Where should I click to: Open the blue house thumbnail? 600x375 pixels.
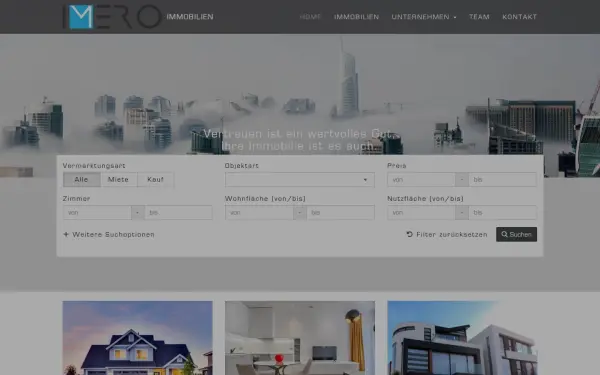click(137, 338)
